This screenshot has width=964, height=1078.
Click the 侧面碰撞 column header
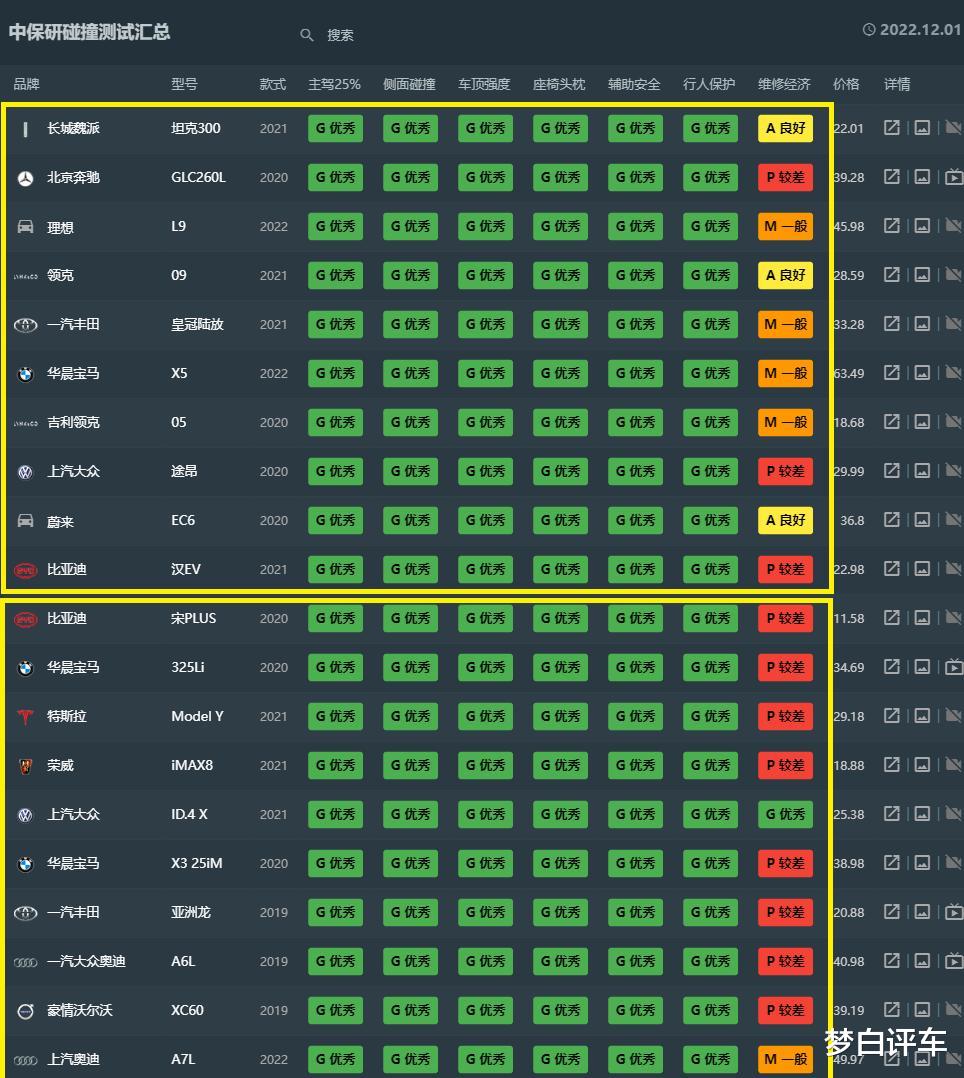pos(409,84)
